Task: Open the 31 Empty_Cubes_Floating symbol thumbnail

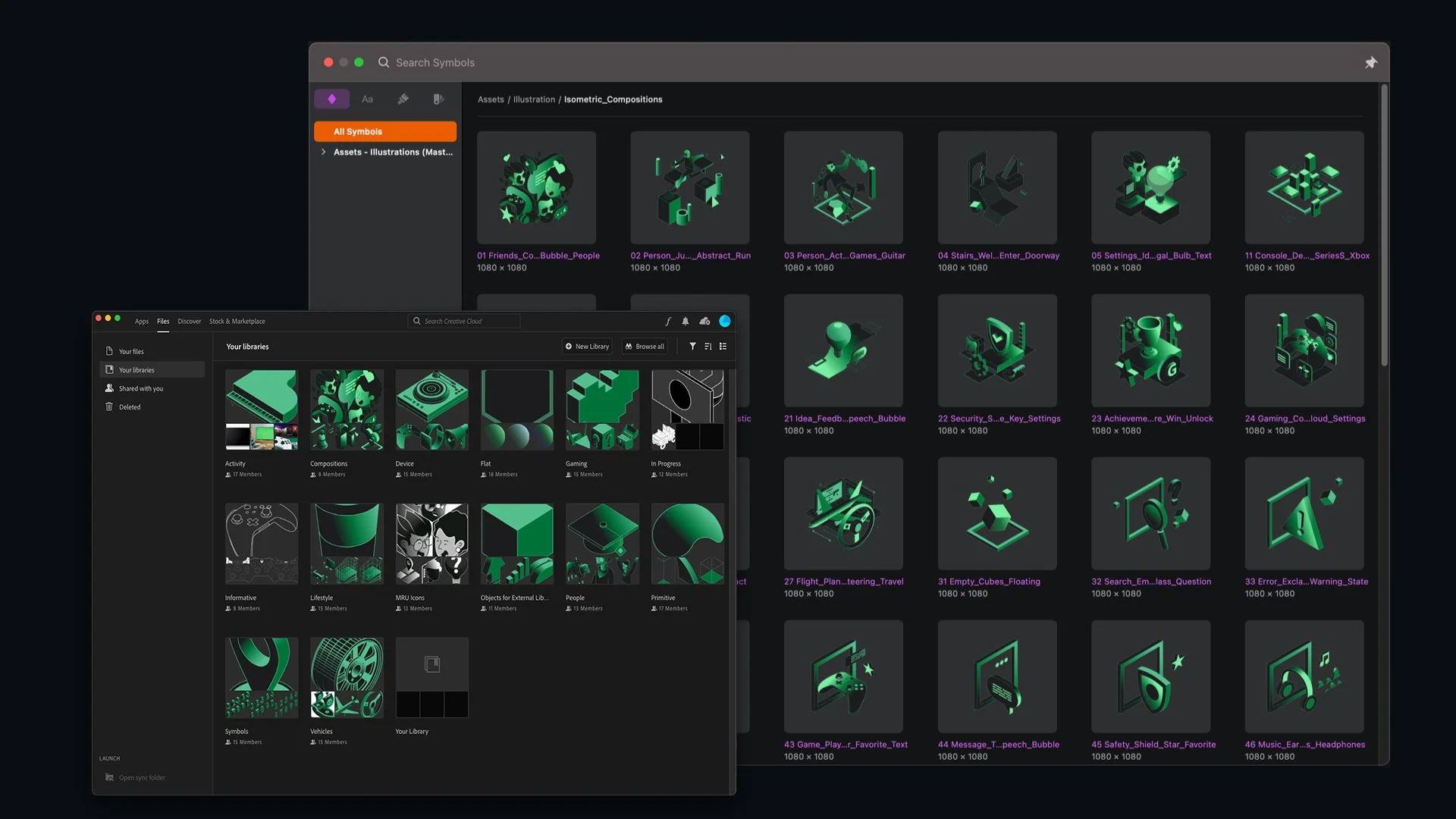Action: pyautogui.click(x=996, y=513)
